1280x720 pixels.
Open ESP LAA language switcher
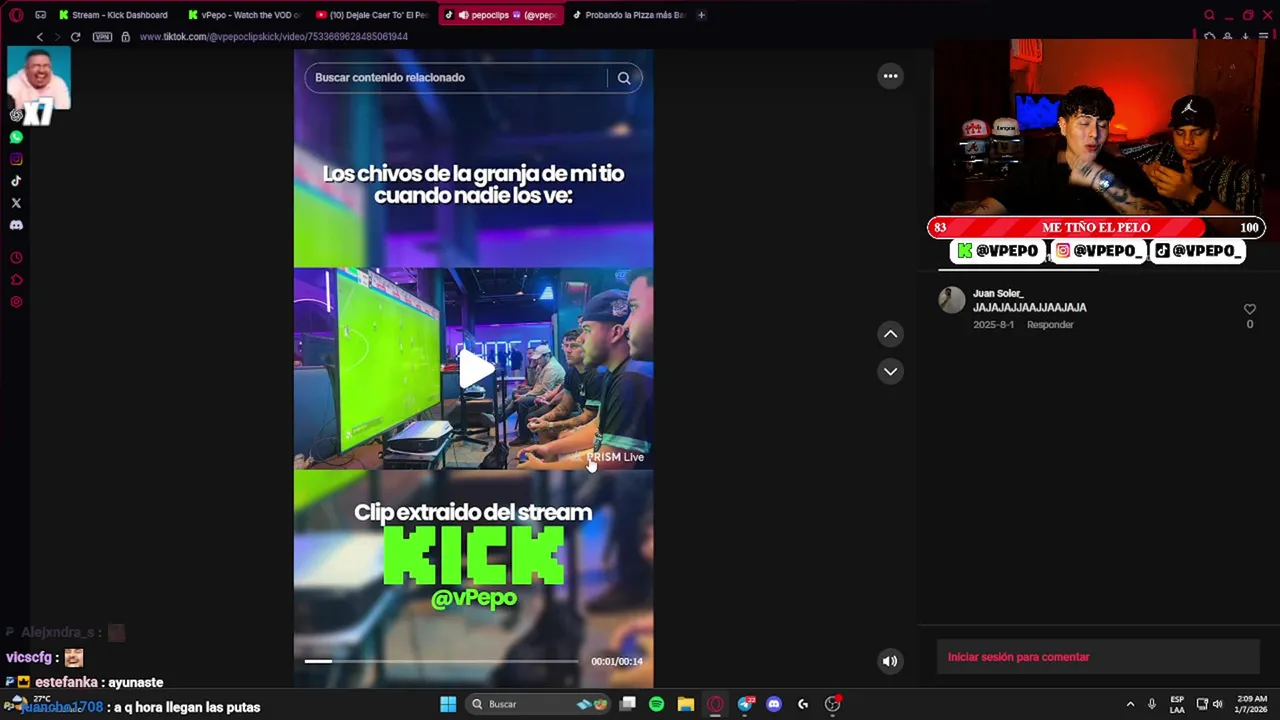(1177, 704)
